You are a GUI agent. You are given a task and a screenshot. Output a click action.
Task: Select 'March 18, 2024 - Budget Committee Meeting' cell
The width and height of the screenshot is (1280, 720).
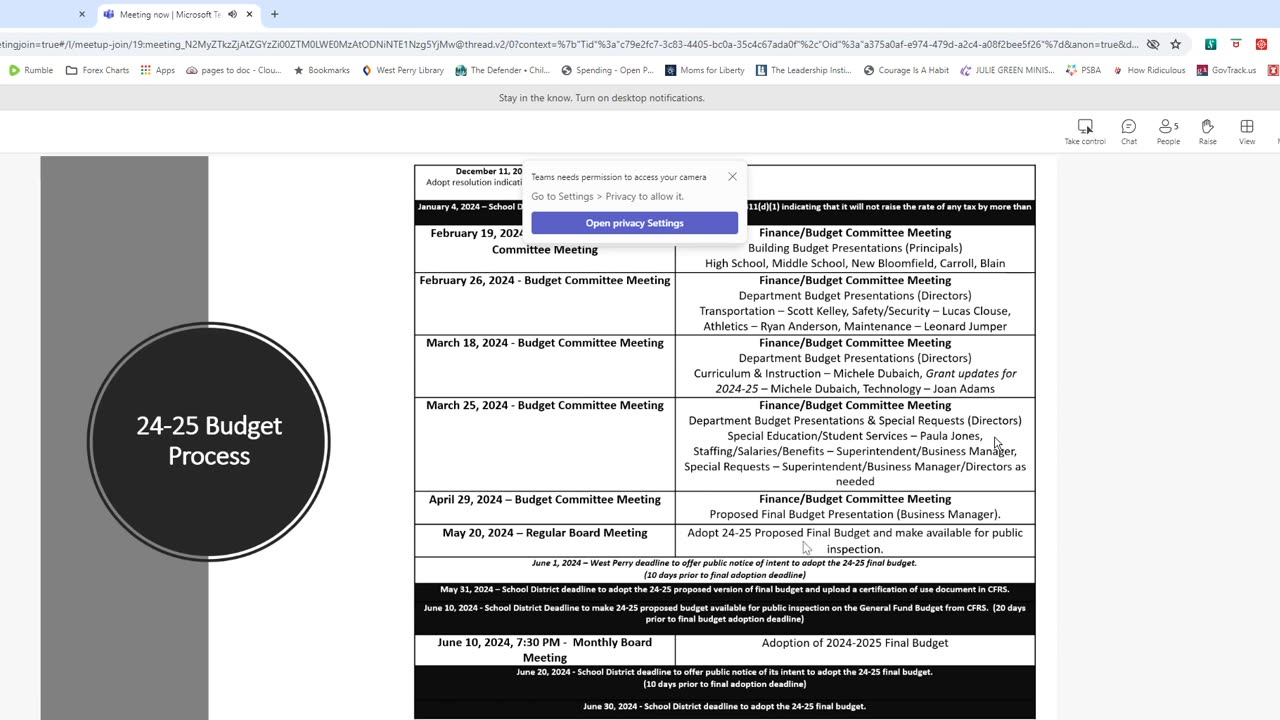pyautogui.click(x=545, y=366)
